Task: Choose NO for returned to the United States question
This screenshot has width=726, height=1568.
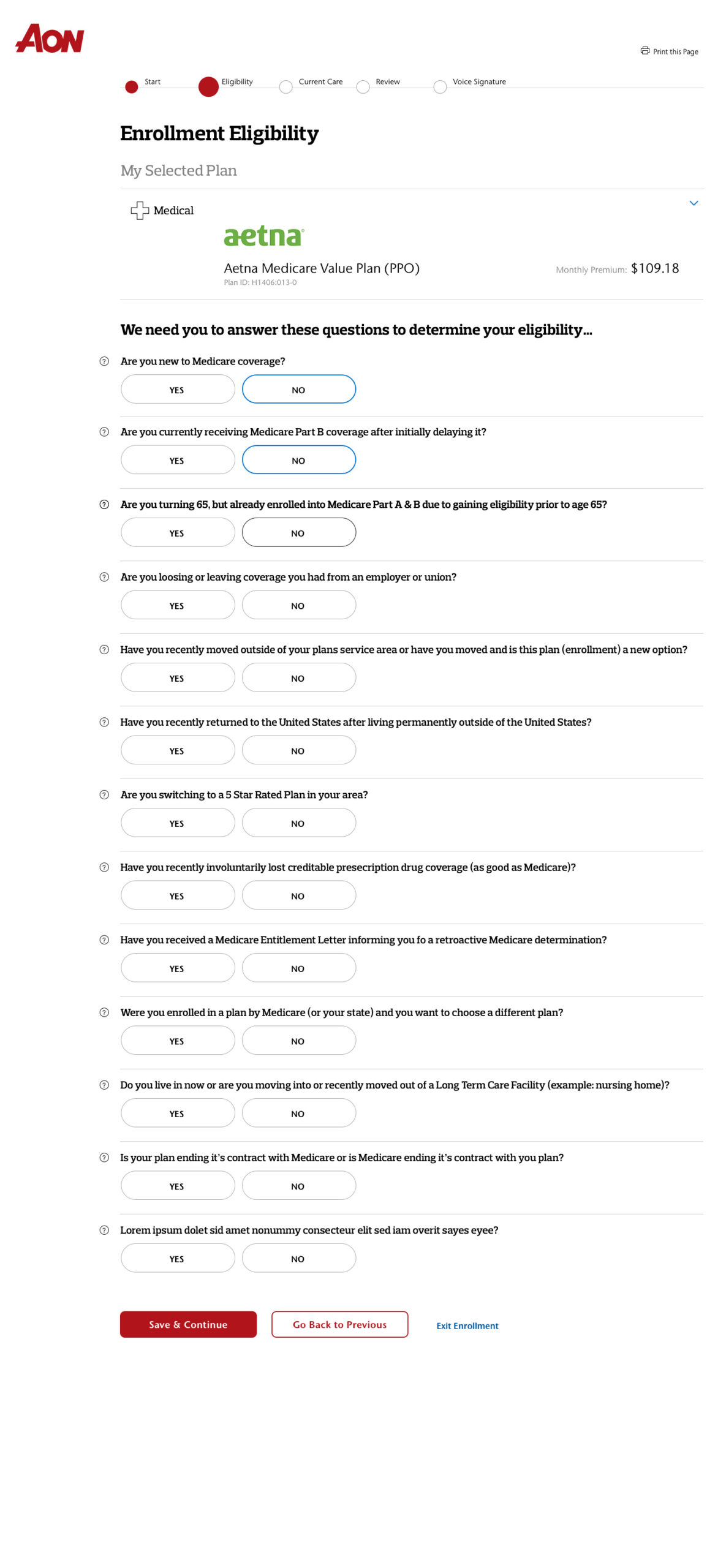Action: tap(299, 750)
